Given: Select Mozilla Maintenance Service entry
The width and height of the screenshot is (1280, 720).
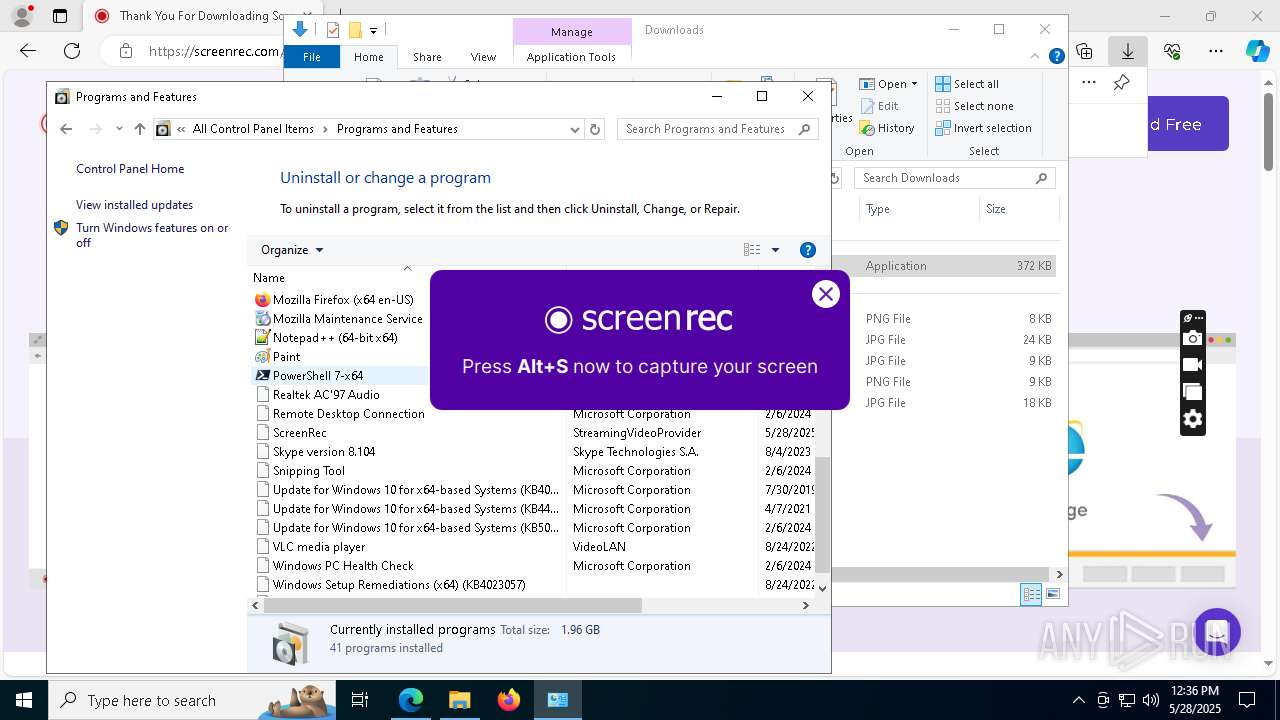Looking at the screenshot, I should click(348, 319).
